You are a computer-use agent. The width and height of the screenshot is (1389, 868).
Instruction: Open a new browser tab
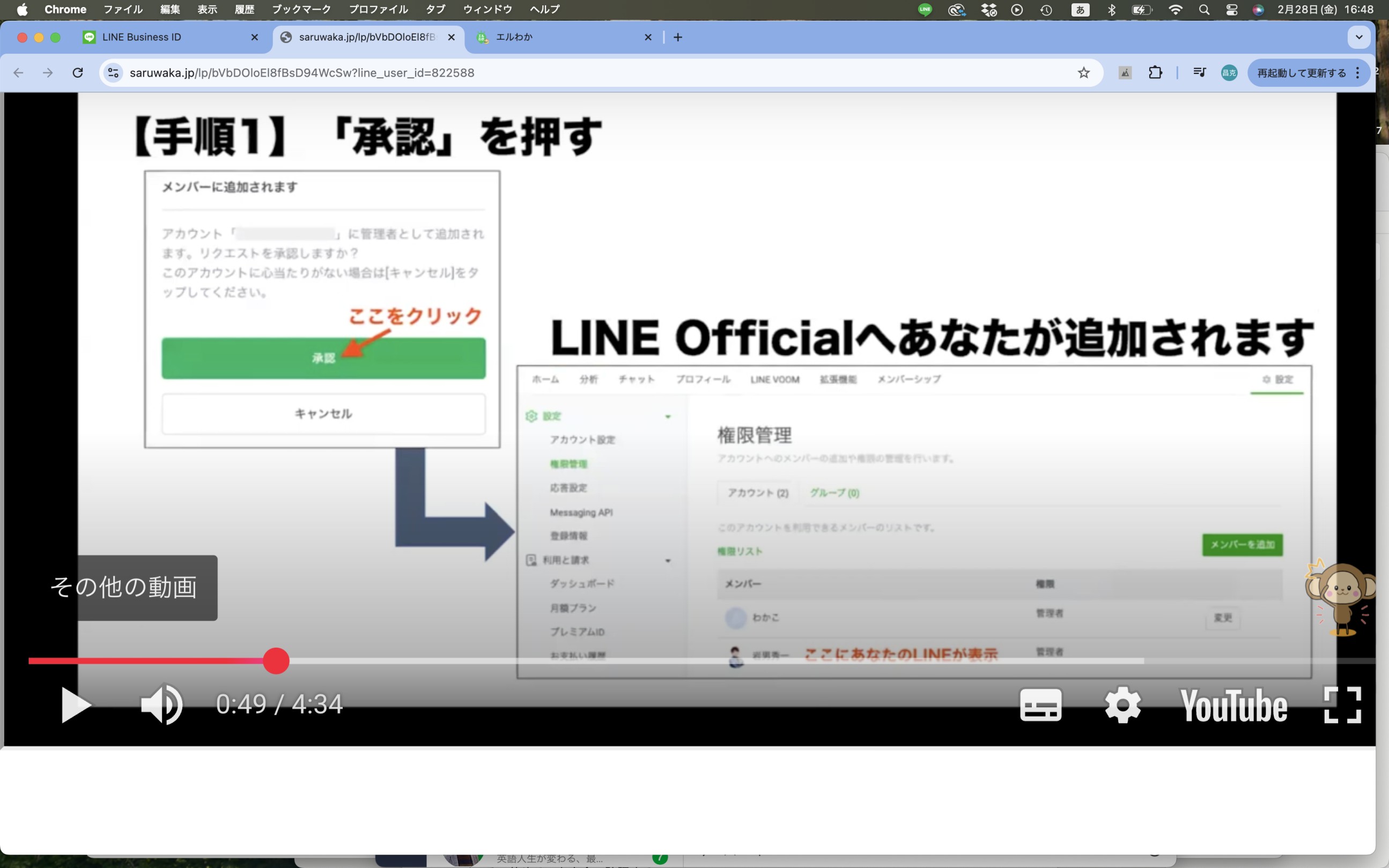click(x=678, y=38)
